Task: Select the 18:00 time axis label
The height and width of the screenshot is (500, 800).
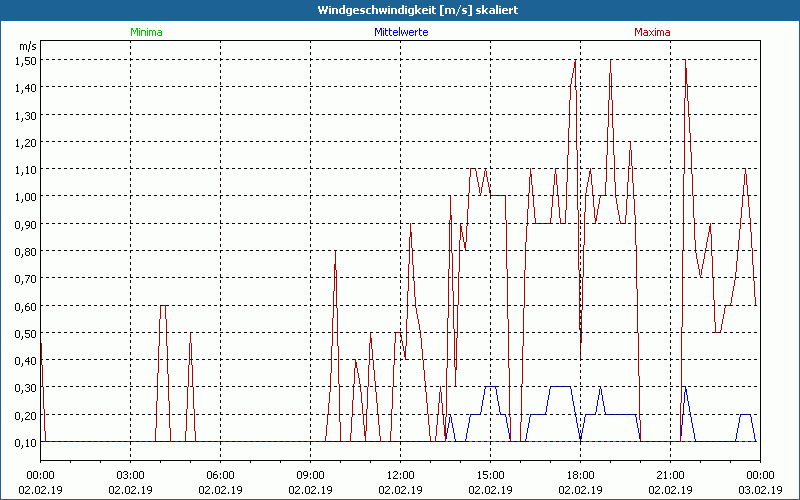Action: pyautogui.click(x=580, y=475)
